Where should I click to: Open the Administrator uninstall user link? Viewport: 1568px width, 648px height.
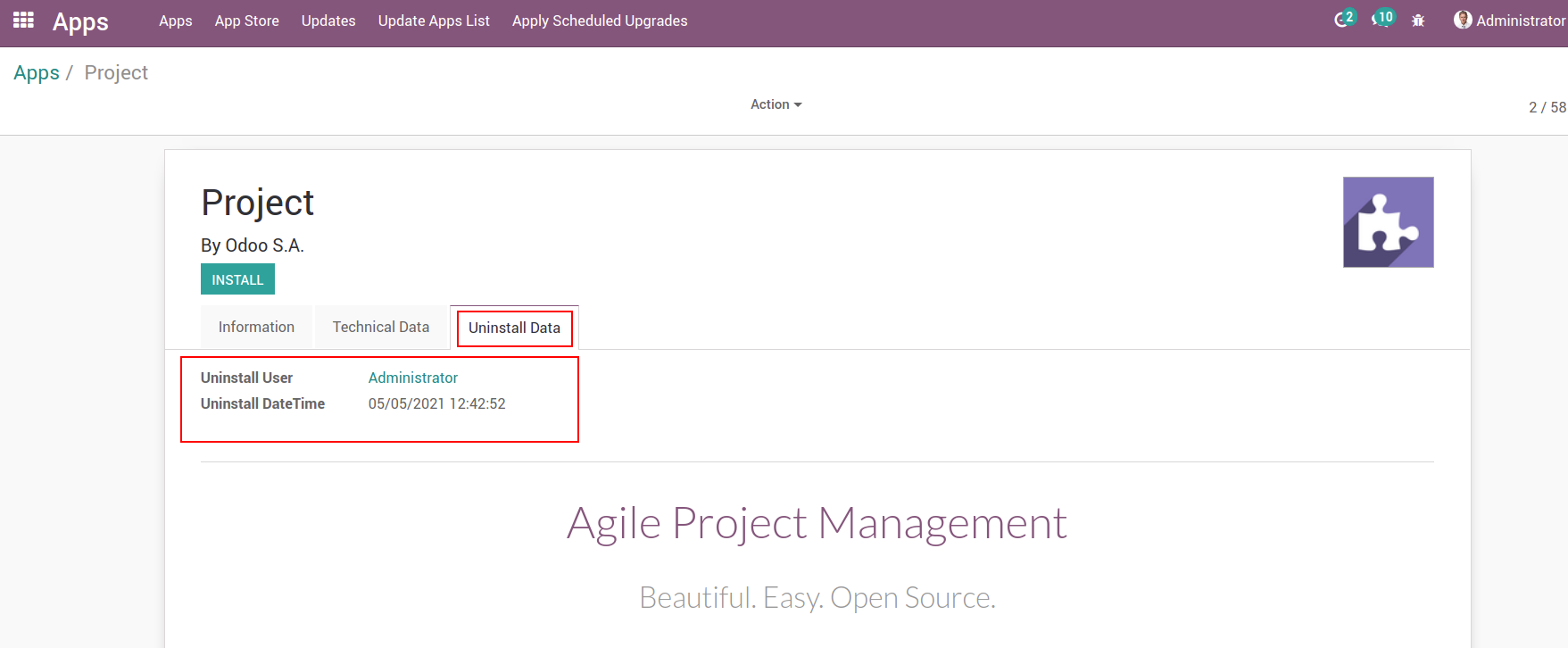[x=412, y=378]
